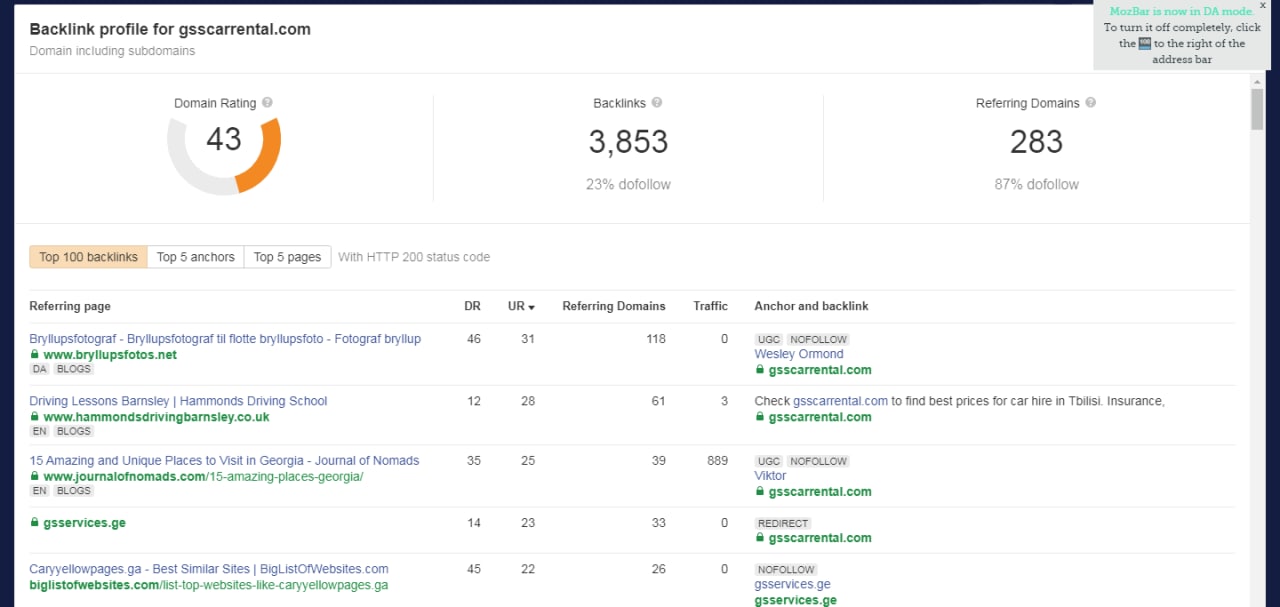Click the Referring Domains column header
Viewport: 1280px width, 607px height.
tap(614, 306)
